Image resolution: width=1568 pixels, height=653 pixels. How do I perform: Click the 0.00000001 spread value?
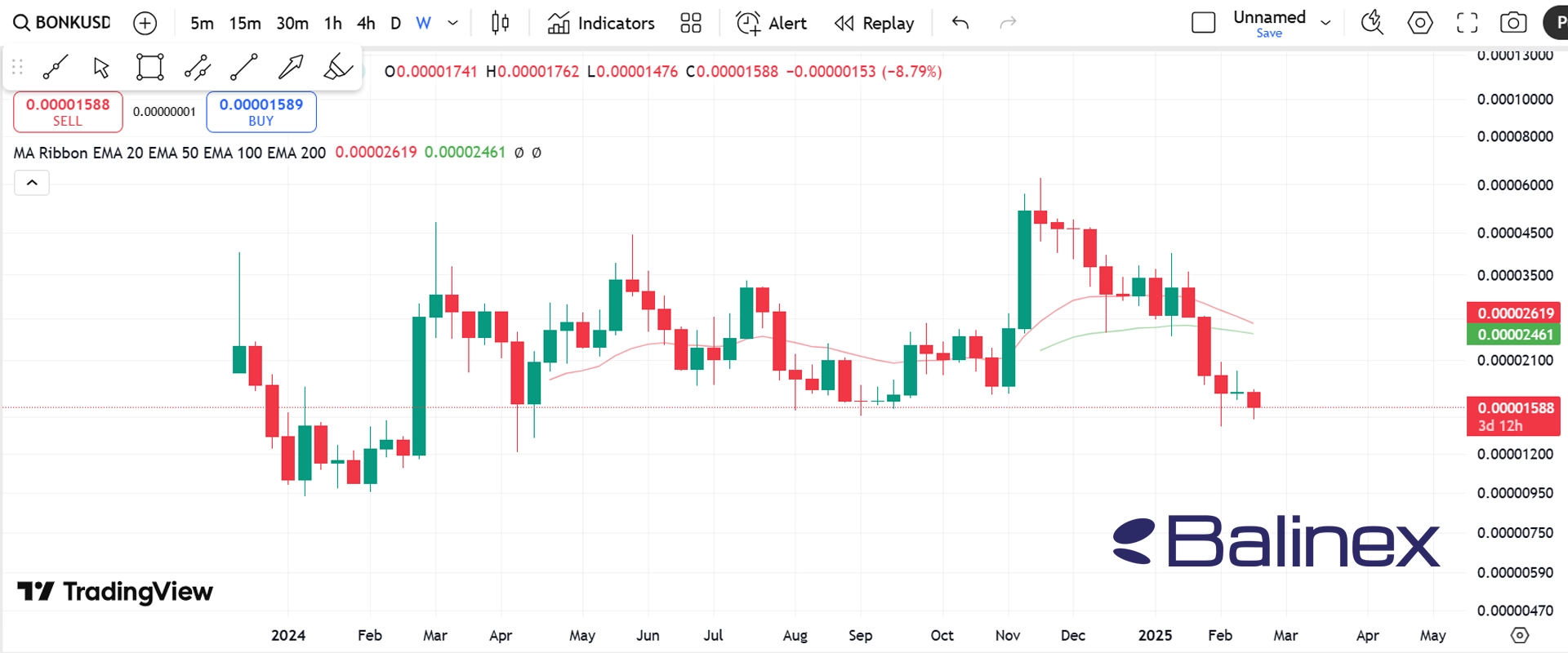tap(164, 112)
